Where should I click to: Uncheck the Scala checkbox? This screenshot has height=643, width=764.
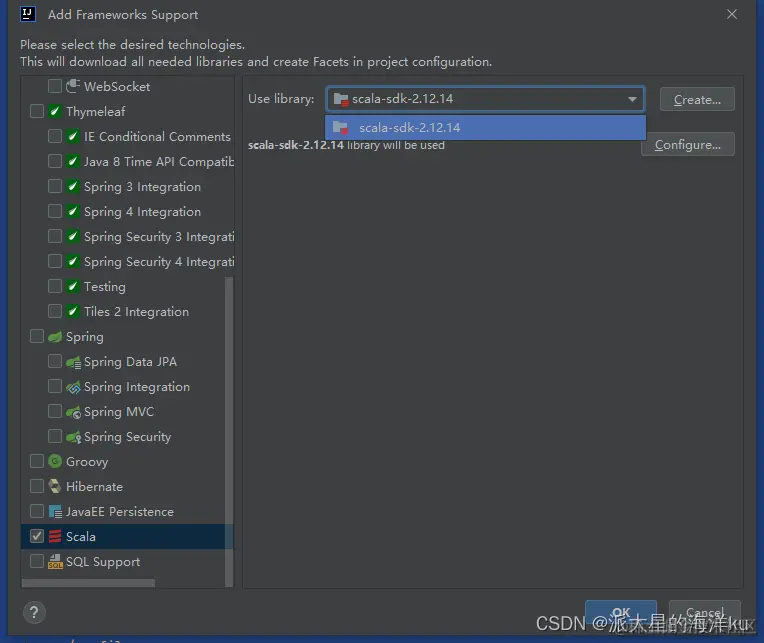click(x=37, y=536)
